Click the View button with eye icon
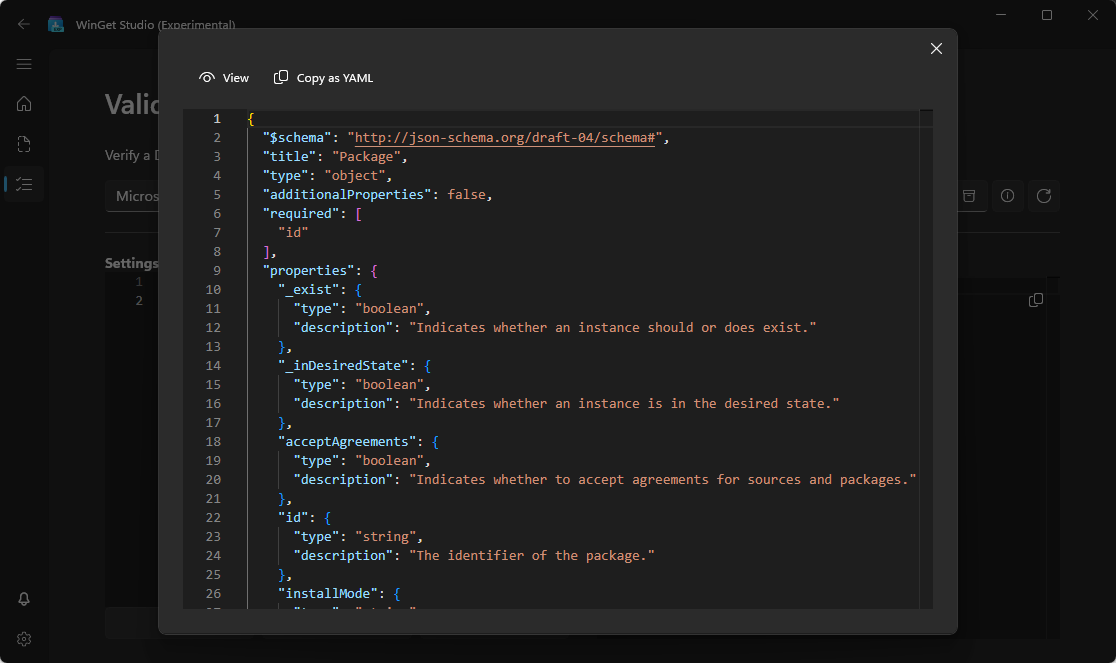Viewport: 1116px width, 663px height. tap(224, 78)
